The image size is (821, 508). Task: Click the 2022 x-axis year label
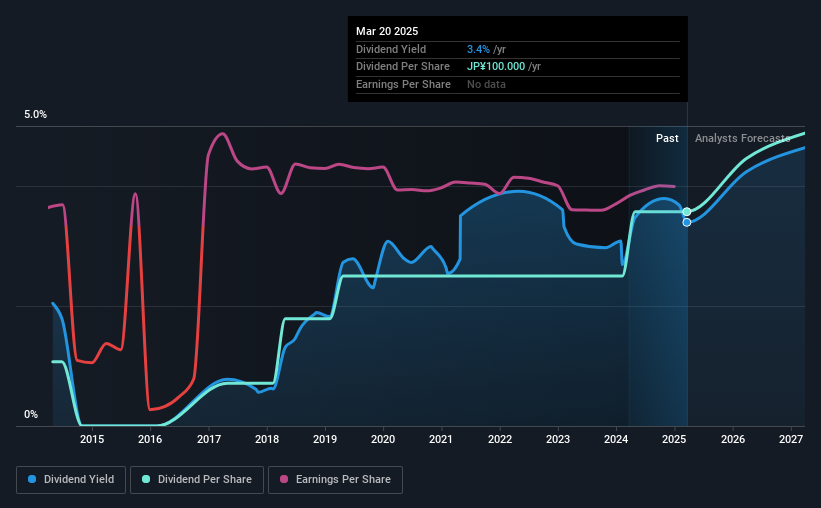point(500,439)
